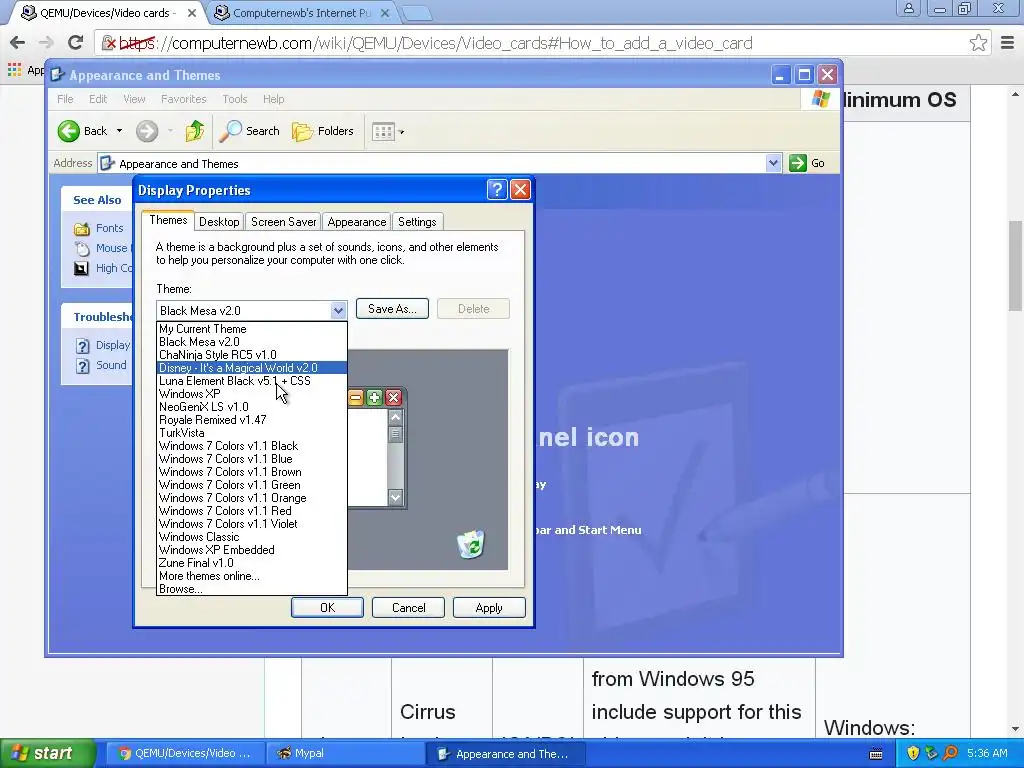1024x768 pixels.
Task: Choose Royale Remixed v1.47 theme
Action: coord(252,420)
